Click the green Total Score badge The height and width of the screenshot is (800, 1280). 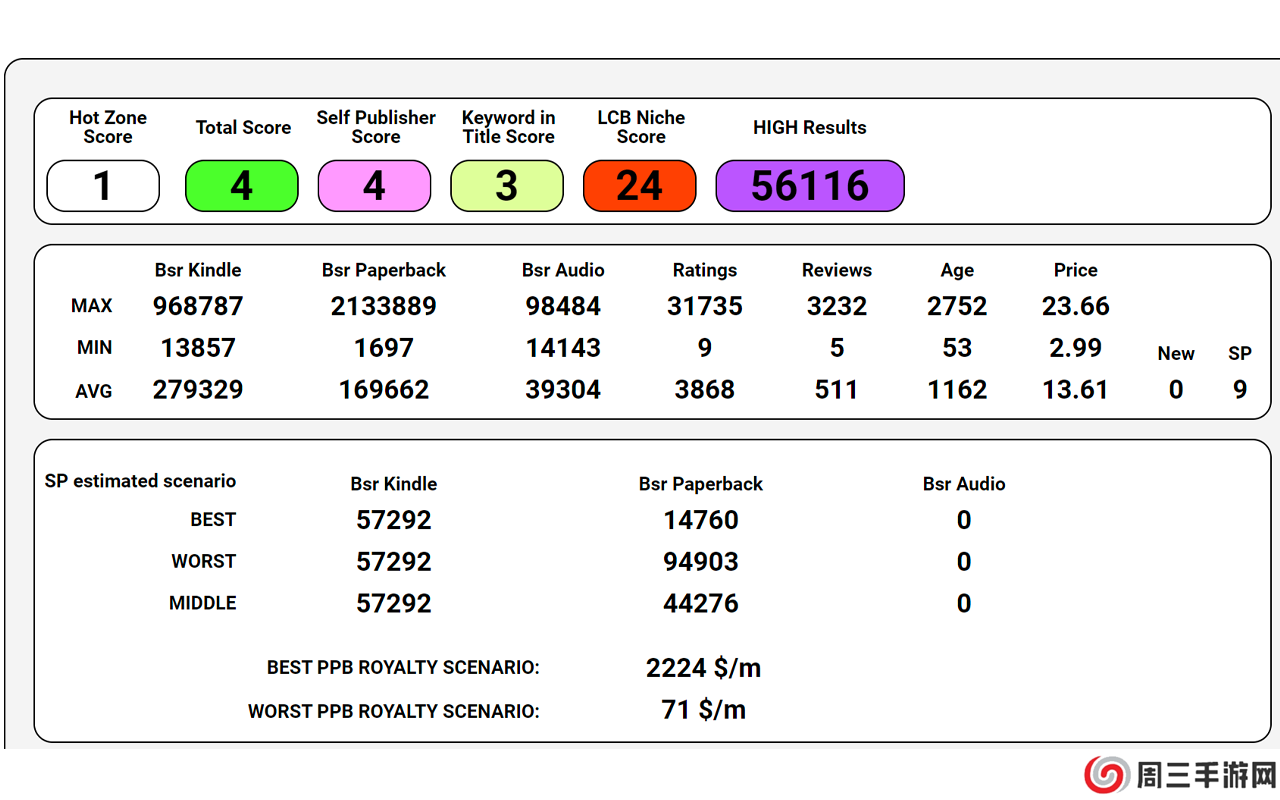click(x=242, y=186)
